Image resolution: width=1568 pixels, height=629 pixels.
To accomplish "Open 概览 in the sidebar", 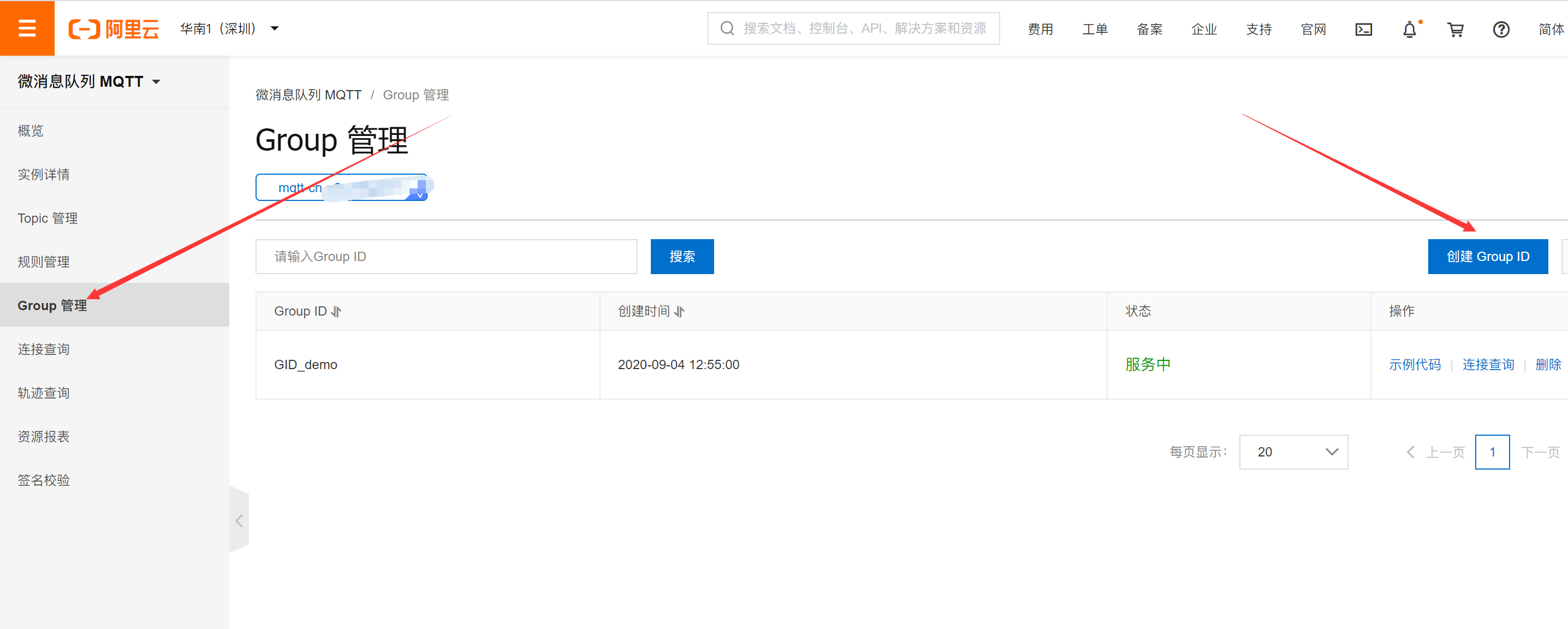I will pos(31,130).
